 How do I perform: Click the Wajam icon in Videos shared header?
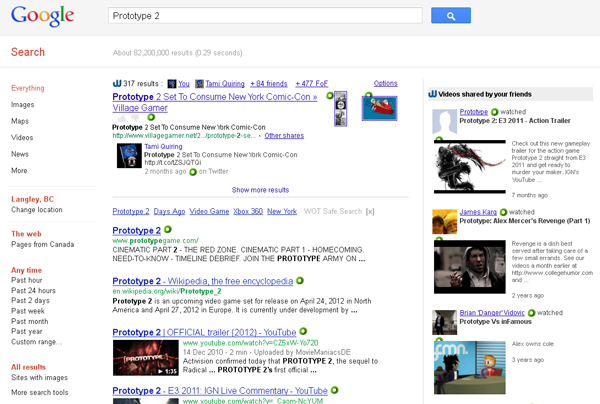pos(432,94)
